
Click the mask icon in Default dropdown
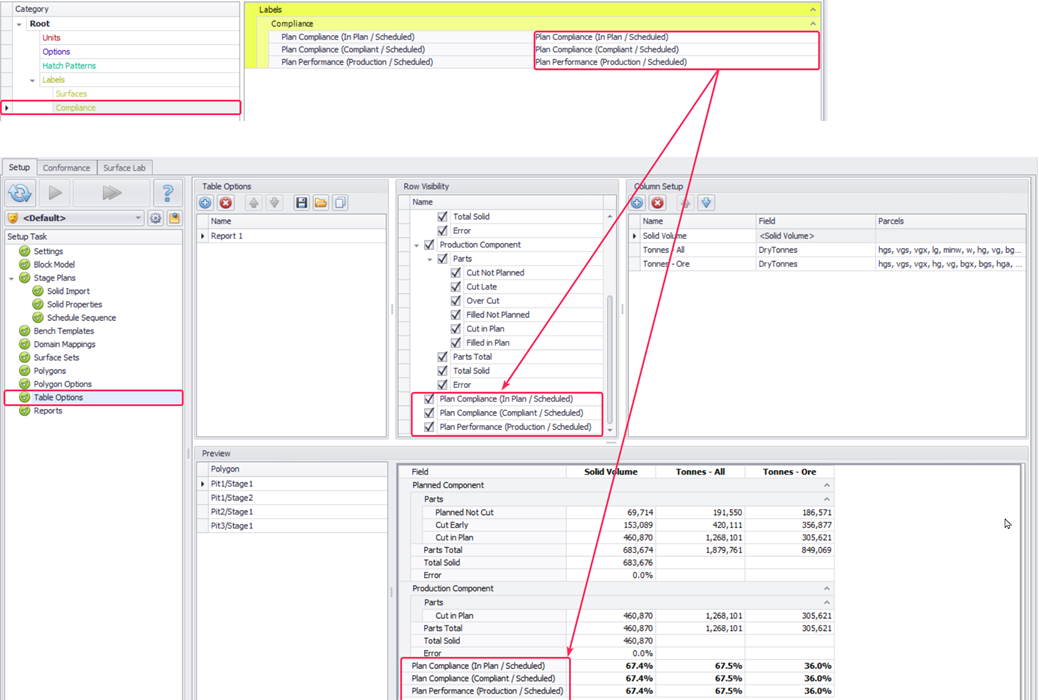click(13, 218)
